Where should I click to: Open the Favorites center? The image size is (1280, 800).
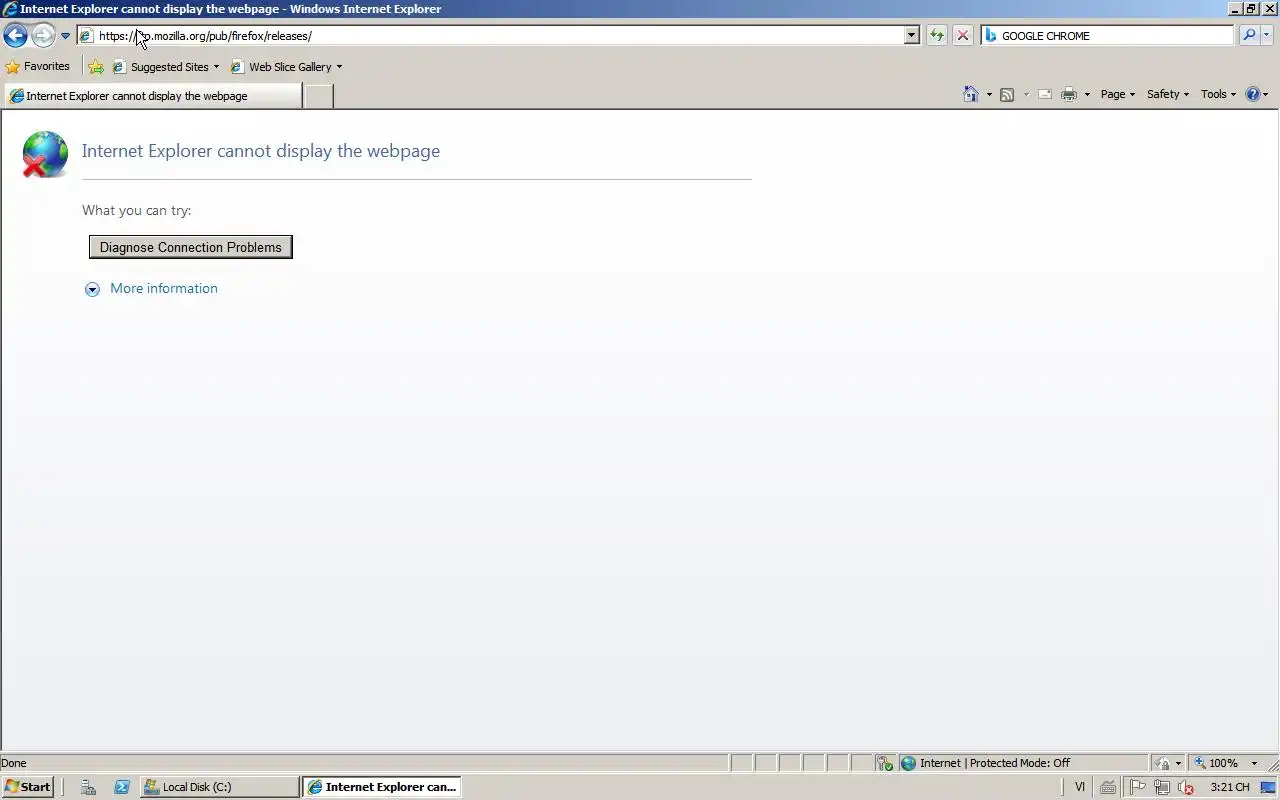(x=38, y=67)
